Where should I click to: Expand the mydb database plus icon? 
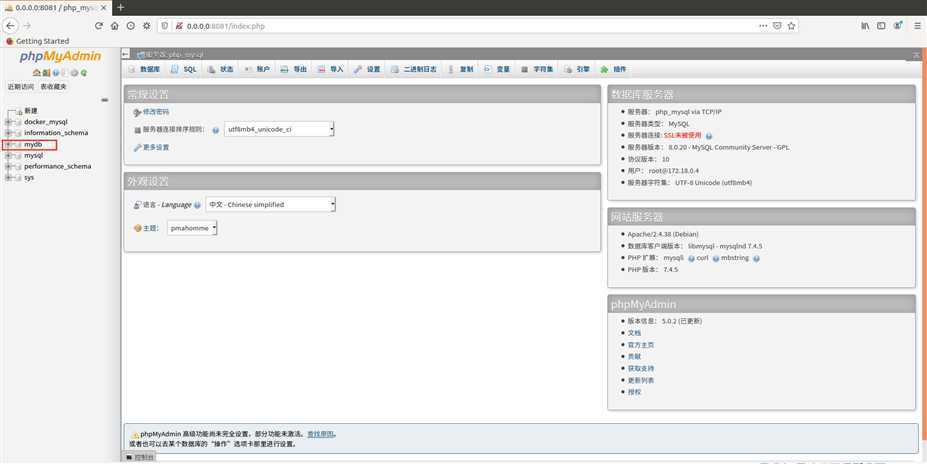tap(8, 144)
